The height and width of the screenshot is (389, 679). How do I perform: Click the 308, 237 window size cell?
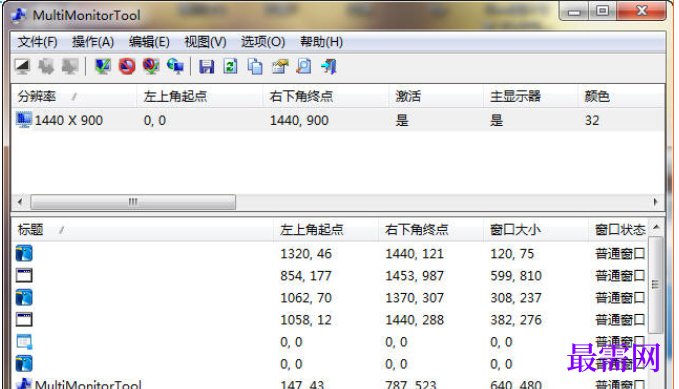point(516,298)
